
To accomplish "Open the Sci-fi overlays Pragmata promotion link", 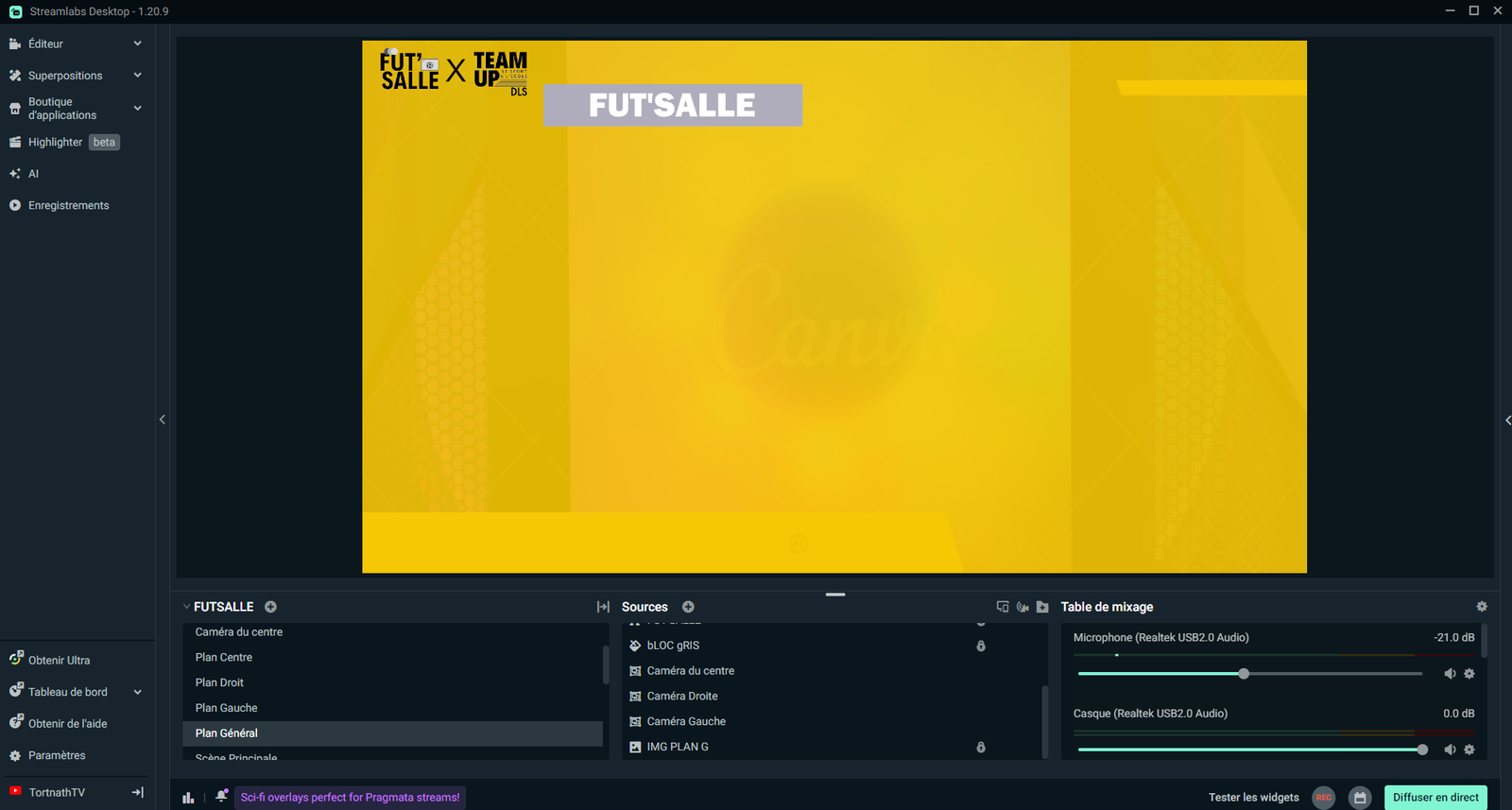I will pos(350,798).
